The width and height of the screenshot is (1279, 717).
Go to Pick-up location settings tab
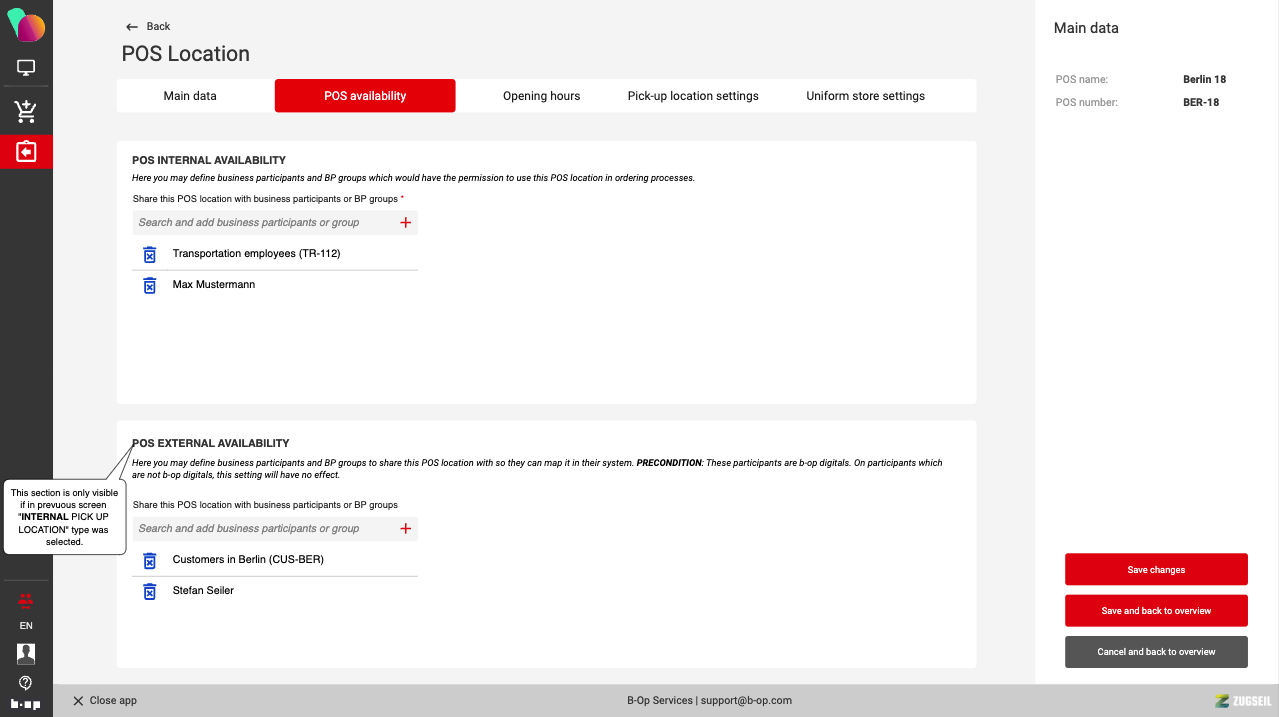pos(693,96)
